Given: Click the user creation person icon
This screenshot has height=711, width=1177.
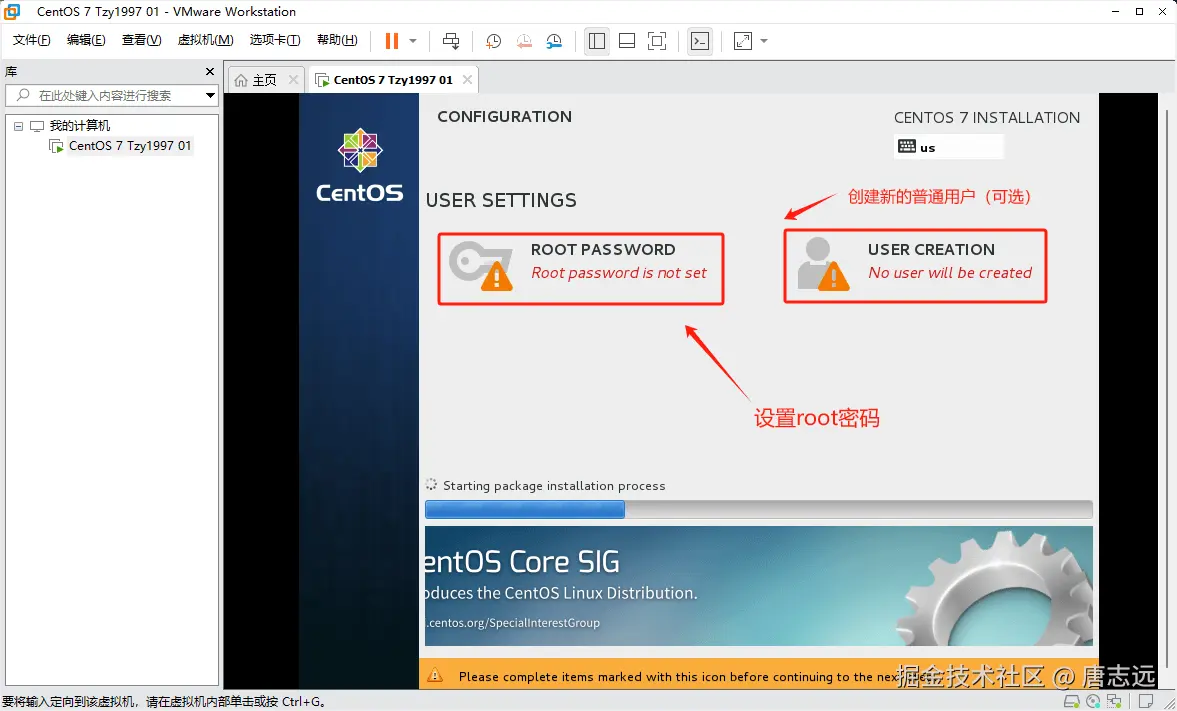Looking at the screenshot, I should coord(823,264).
